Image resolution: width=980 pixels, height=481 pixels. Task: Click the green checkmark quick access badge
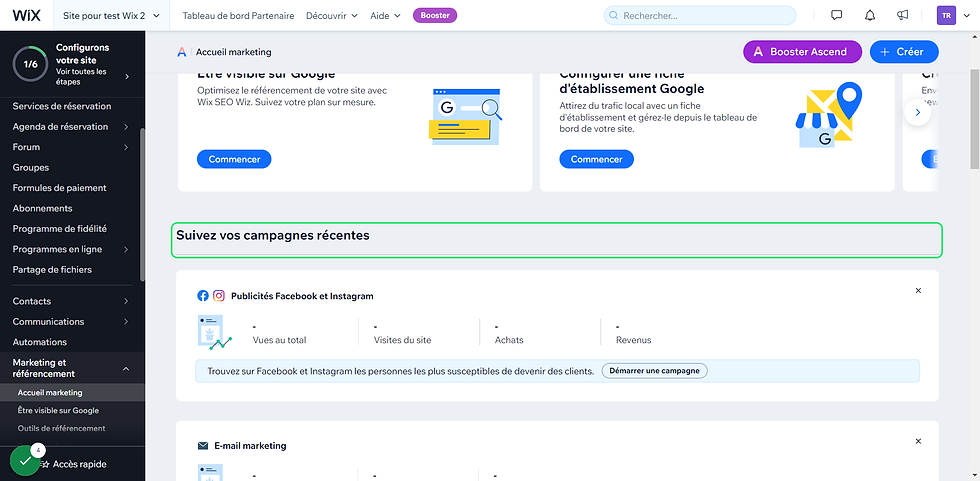point(25,460)
